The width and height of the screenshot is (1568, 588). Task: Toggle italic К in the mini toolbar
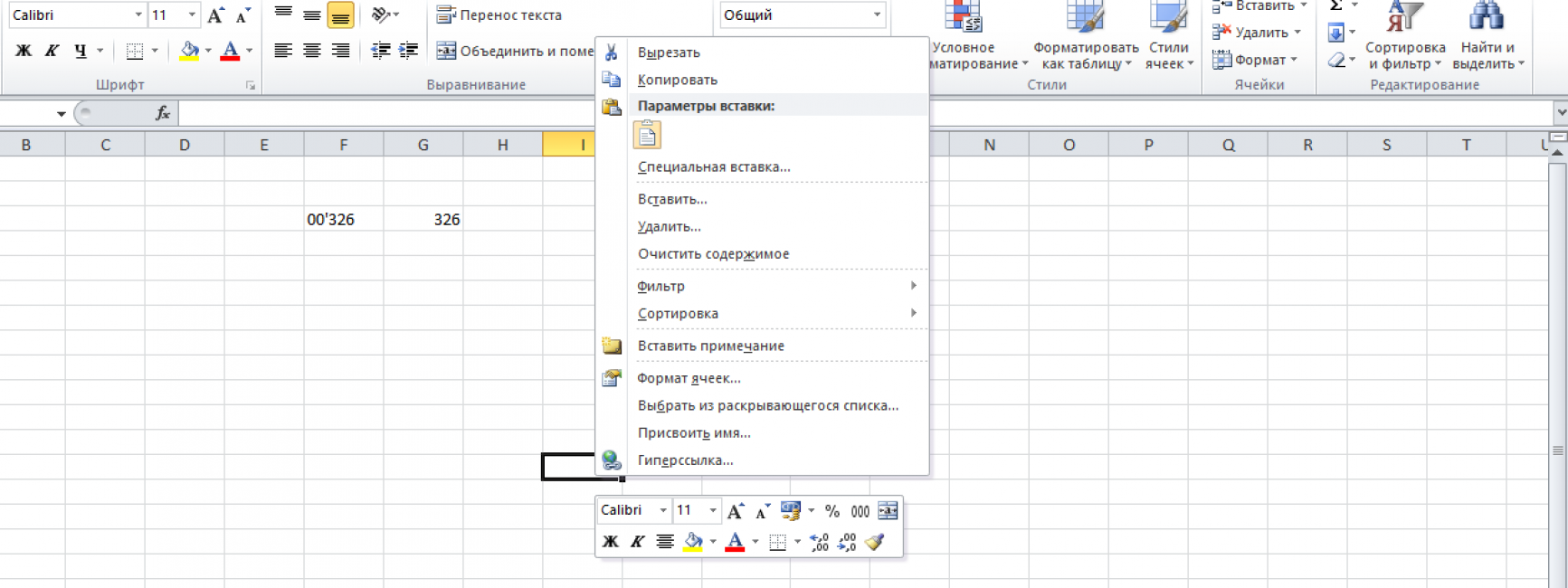coord(637,542)
